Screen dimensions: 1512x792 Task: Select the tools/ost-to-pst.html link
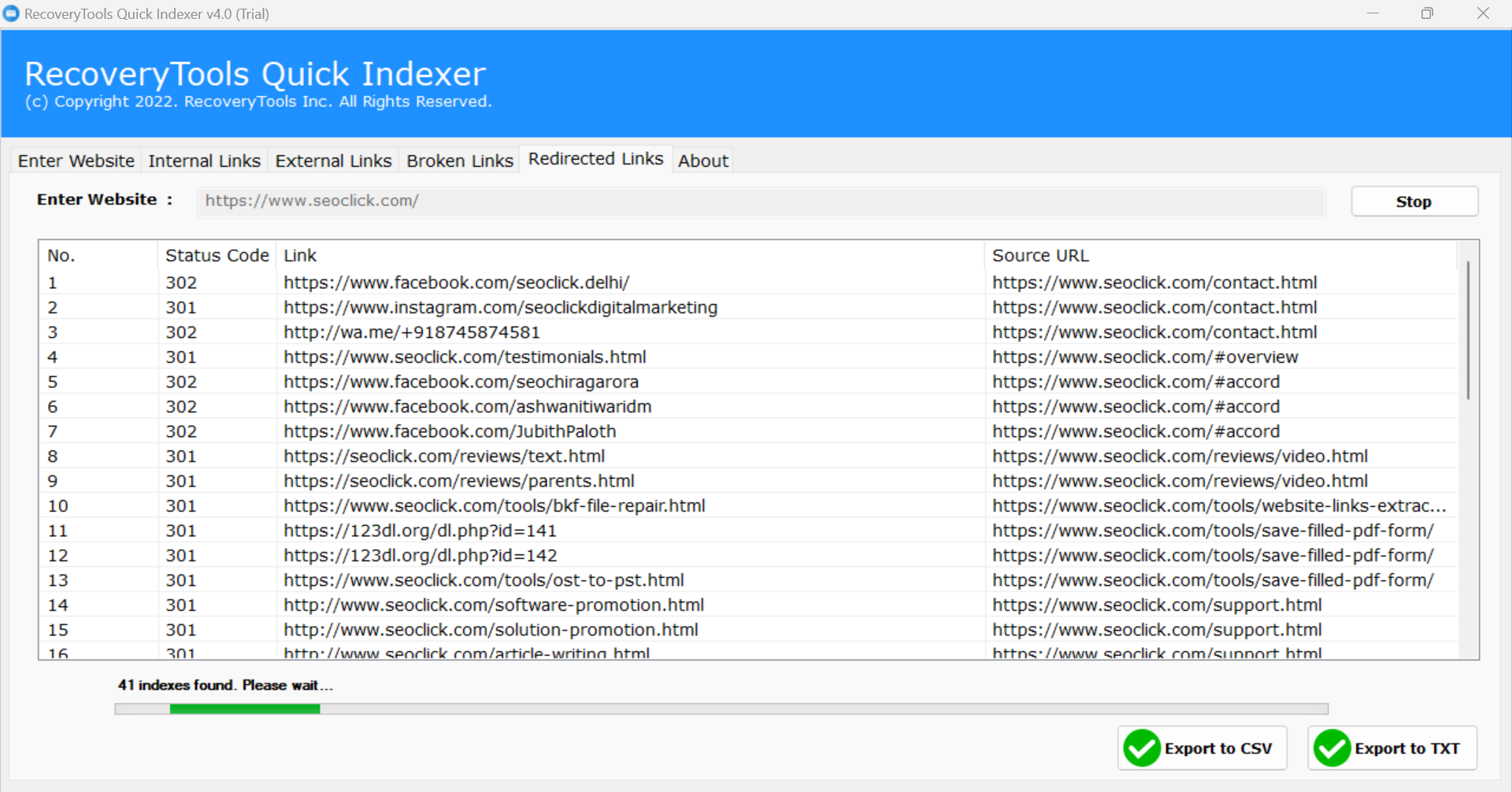484,580
